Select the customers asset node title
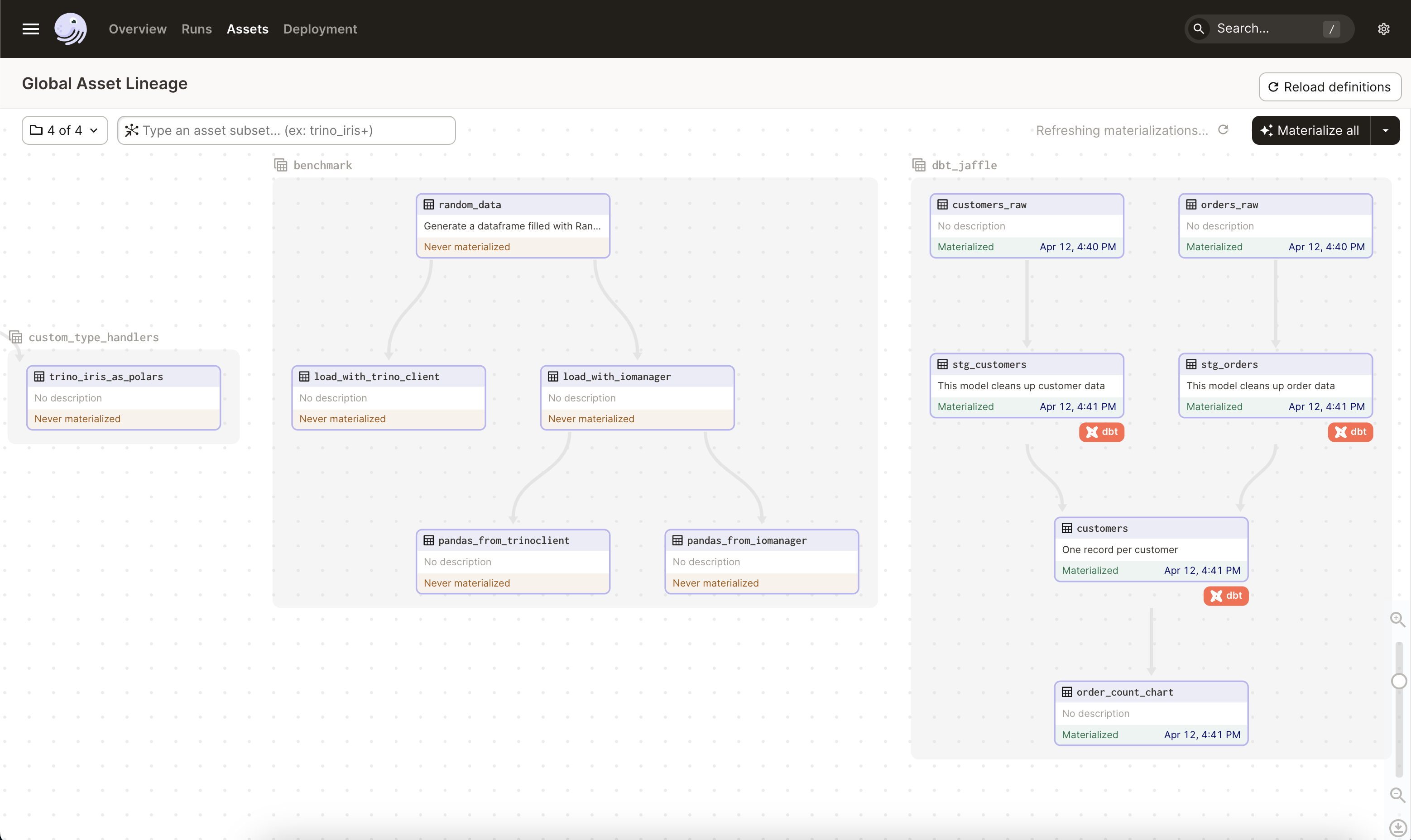Image resolution: width=1411 pixels, height=840 pixels. (x=1102, y=528)
